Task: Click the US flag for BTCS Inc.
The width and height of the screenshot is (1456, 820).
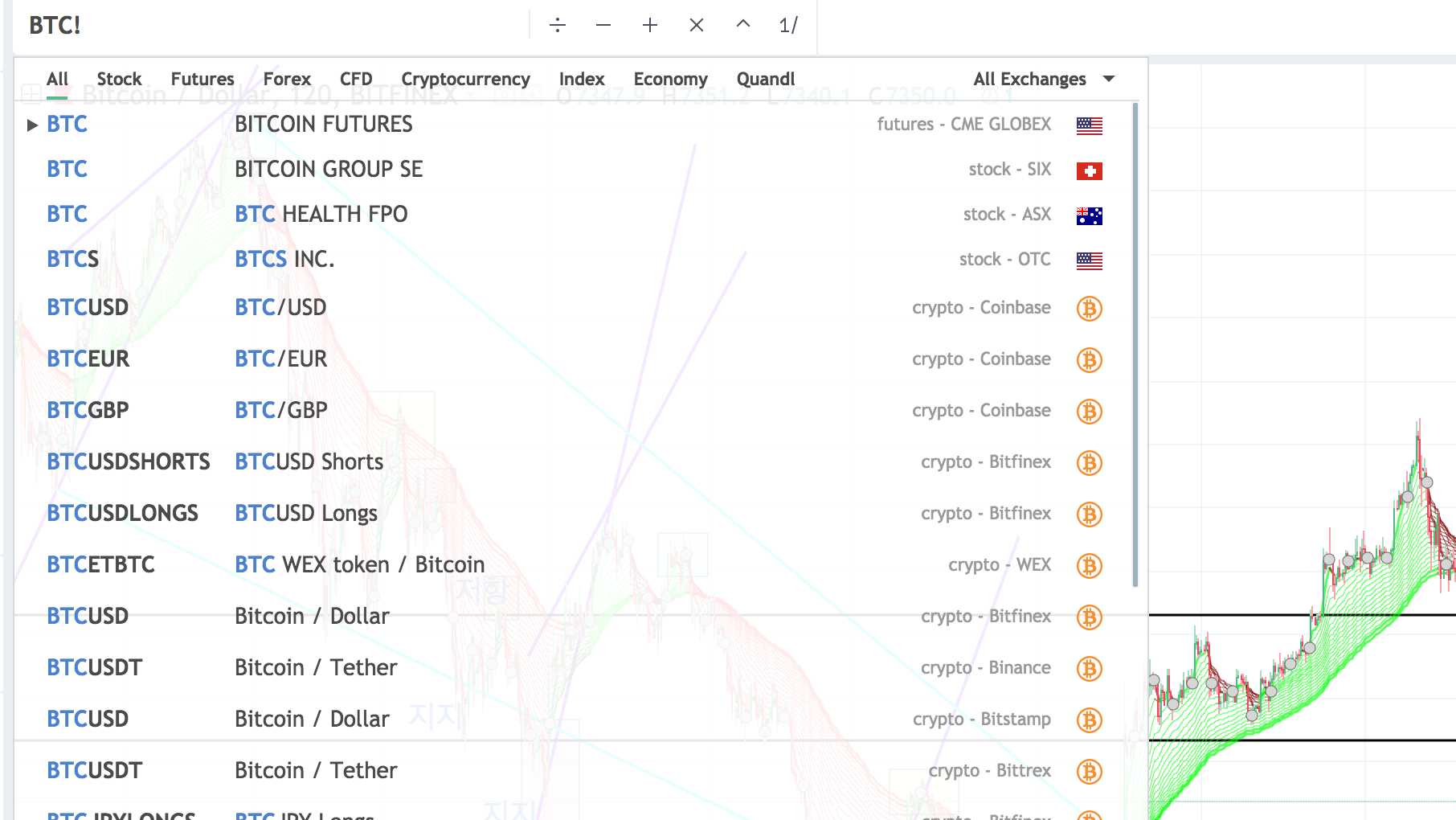Action: click(x=1090, y=260)
